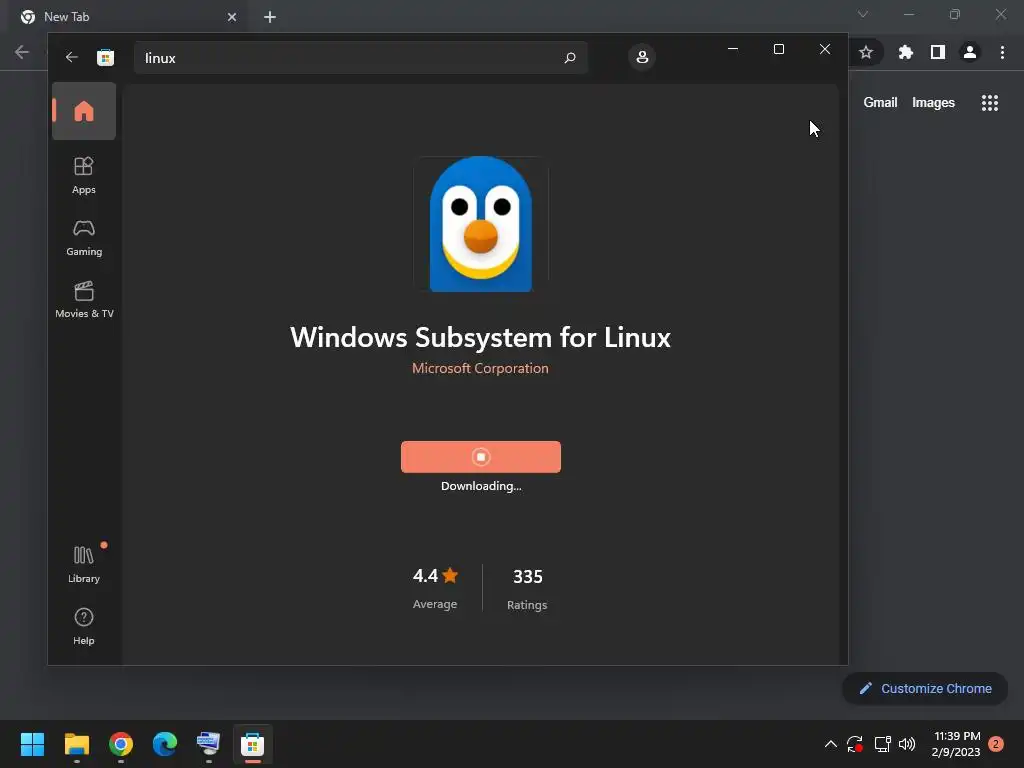Screen dimensions: 1024x768
Task: Close the Microsoft Store window
Action: pyautogui.click(x=825, y=49)
